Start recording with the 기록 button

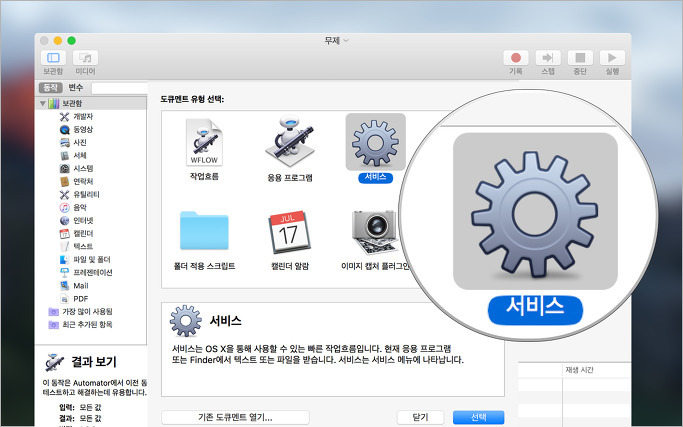pyautogui.click(x=516, y=58)
